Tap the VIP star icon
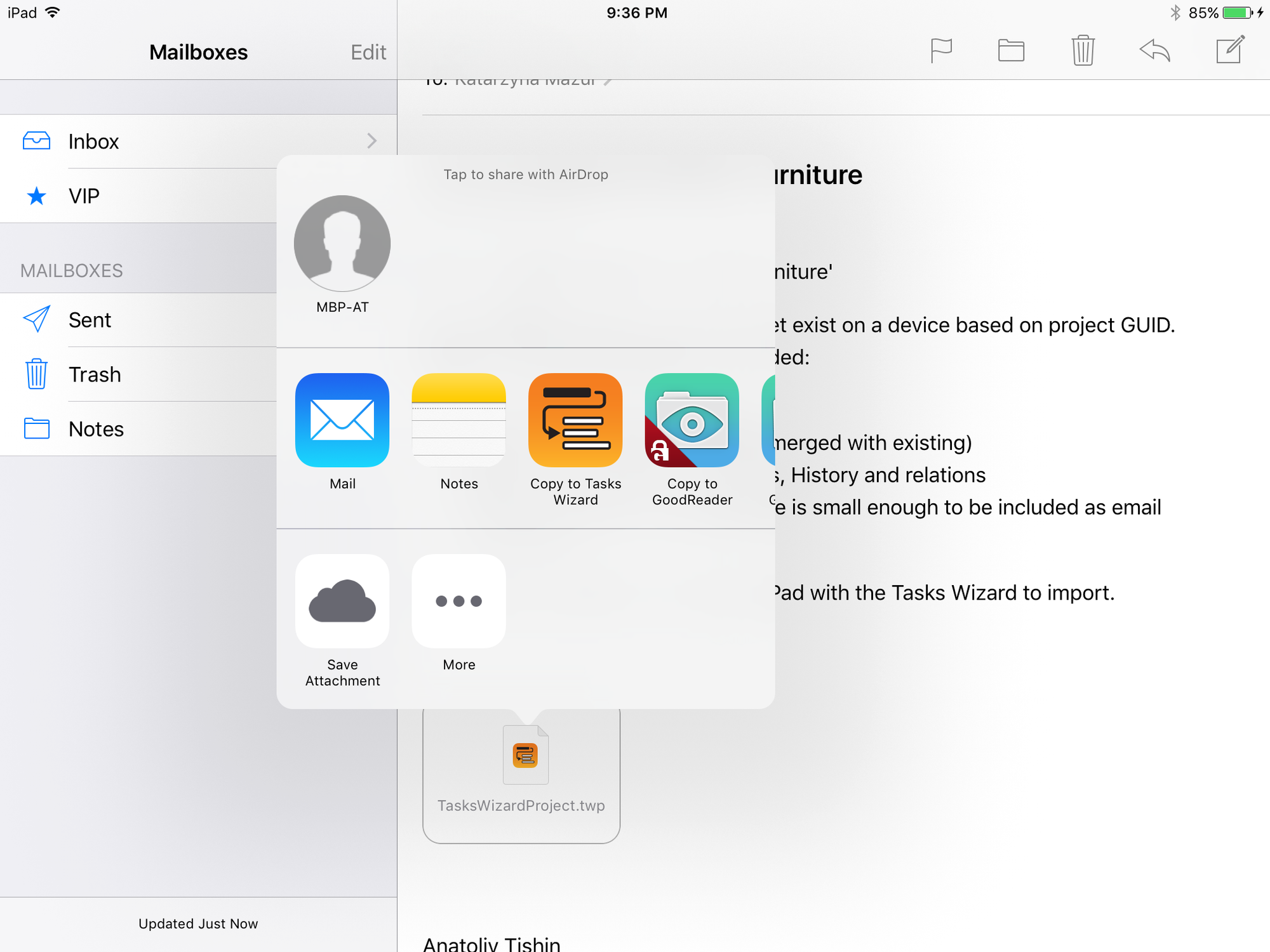The height and width of the screenshot is (952, 1270). click(x=36, y=195)
